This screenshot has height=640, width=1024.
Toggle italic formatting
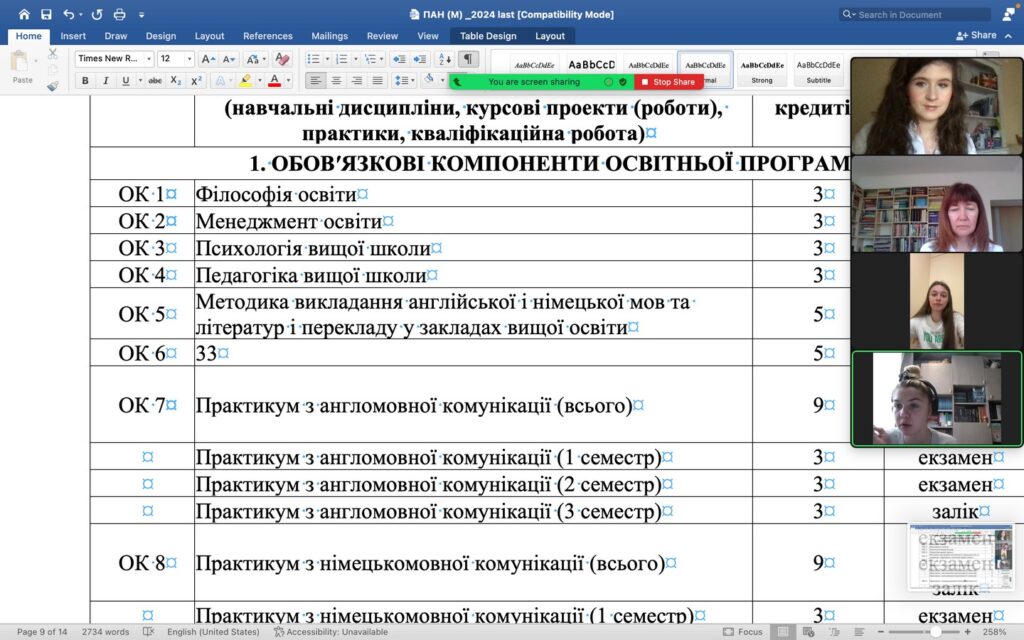(x=105, y=81)
